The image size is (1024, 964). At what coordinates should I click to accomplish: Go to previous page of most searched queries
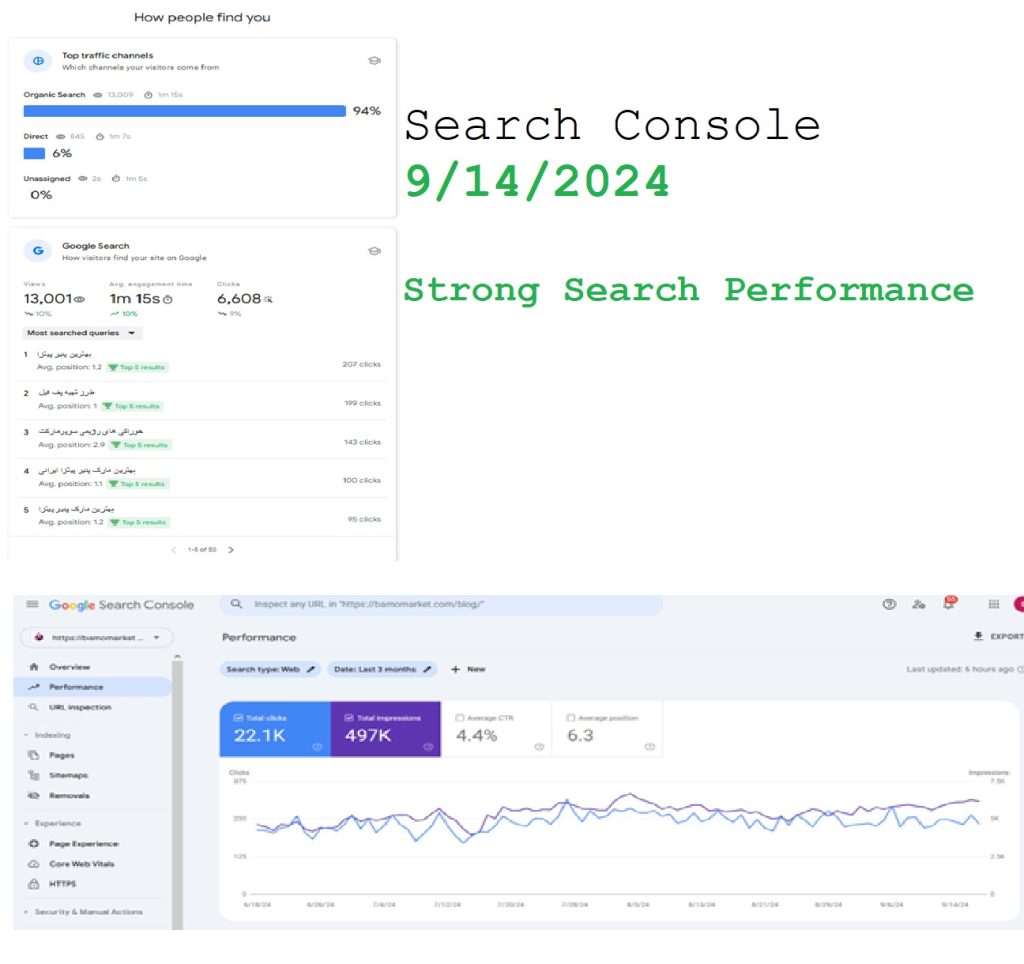174,550
